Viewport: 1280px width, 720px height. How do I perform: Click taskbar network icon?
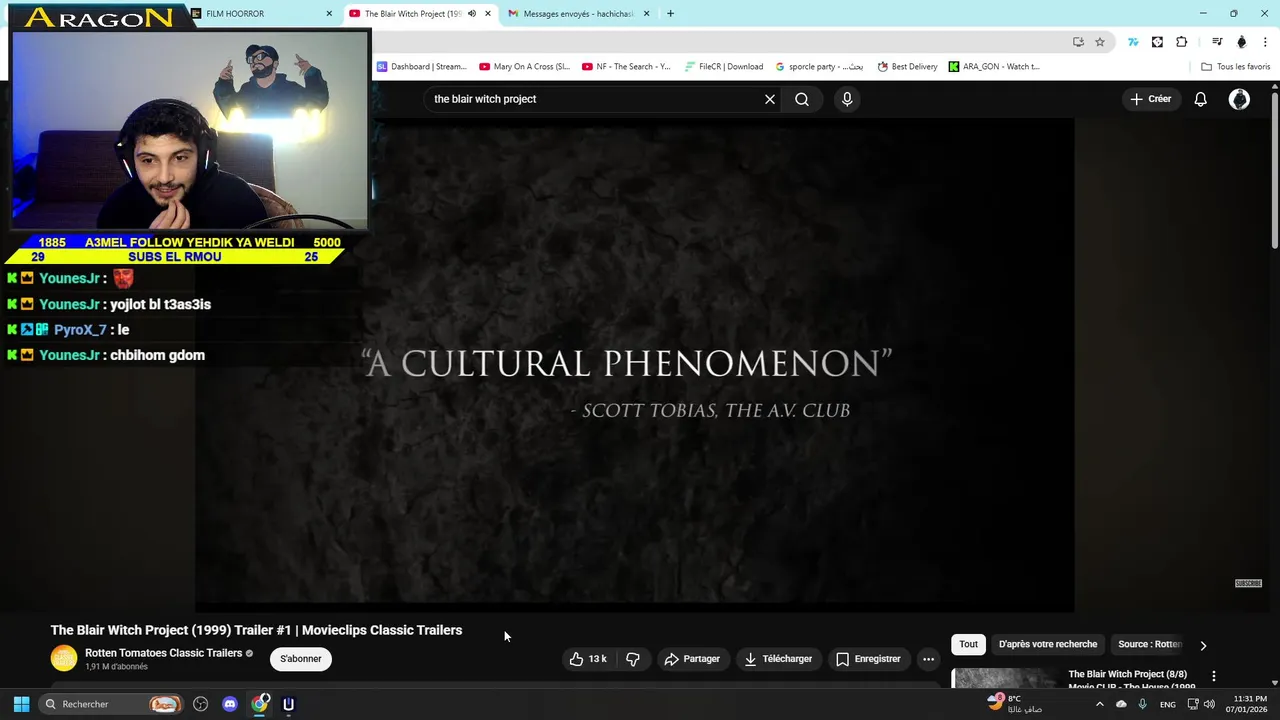click(x=1192, y=704)
